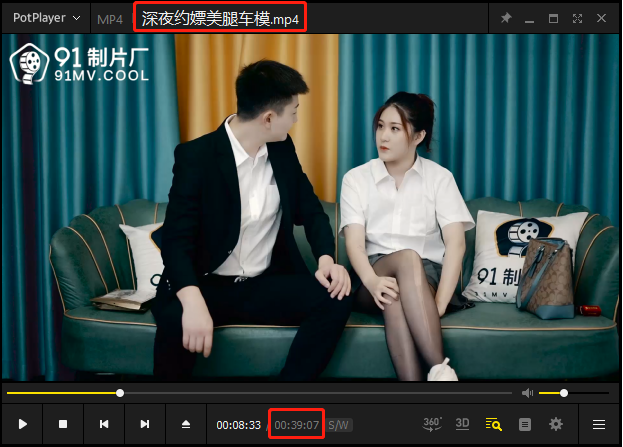
Task: Open the playlist search icon
Action: (x=493, y=424)
